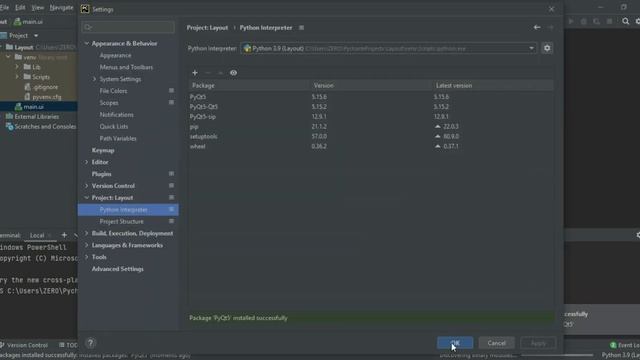
Task: Open the Settings help question mark
Action: [x=91, y=343]
